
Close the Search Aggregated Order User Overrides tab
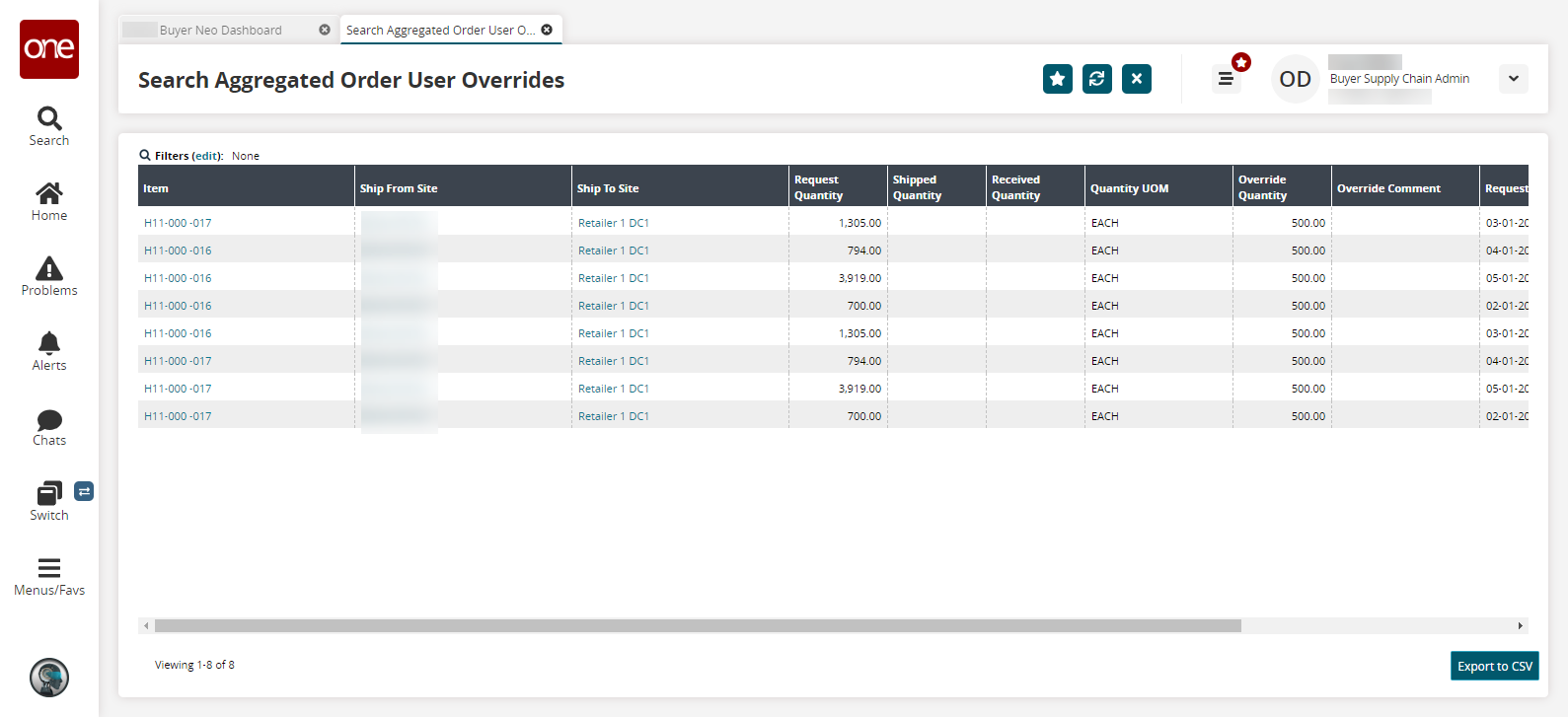(x=547, y=30)
